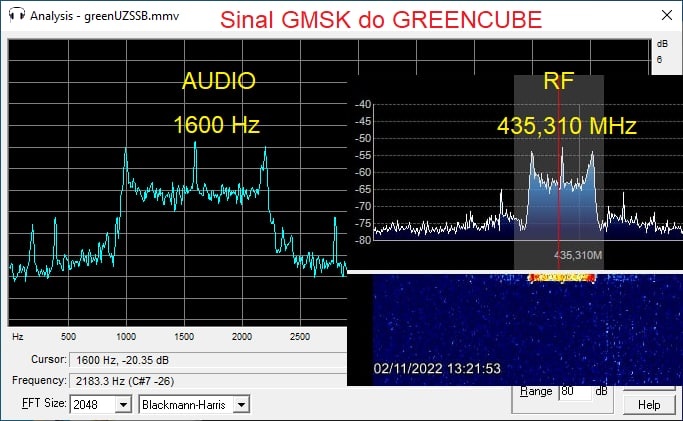The height and width of the screenshot is (421, 683).
Task: Click the 2000 Hz axis label
Action: (x=242, y=337)
